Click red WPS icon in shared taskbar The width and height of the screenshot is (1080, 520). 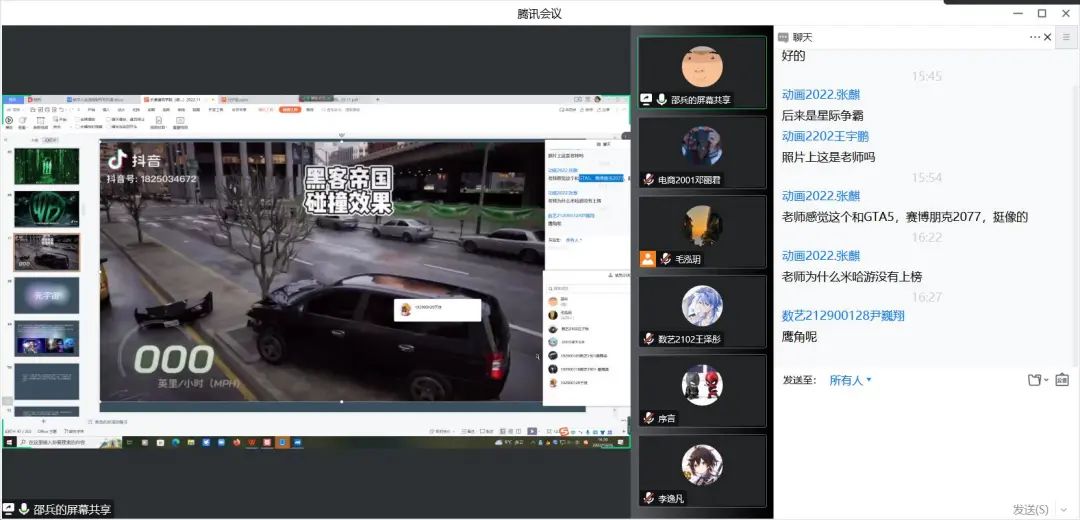(252, 442)
